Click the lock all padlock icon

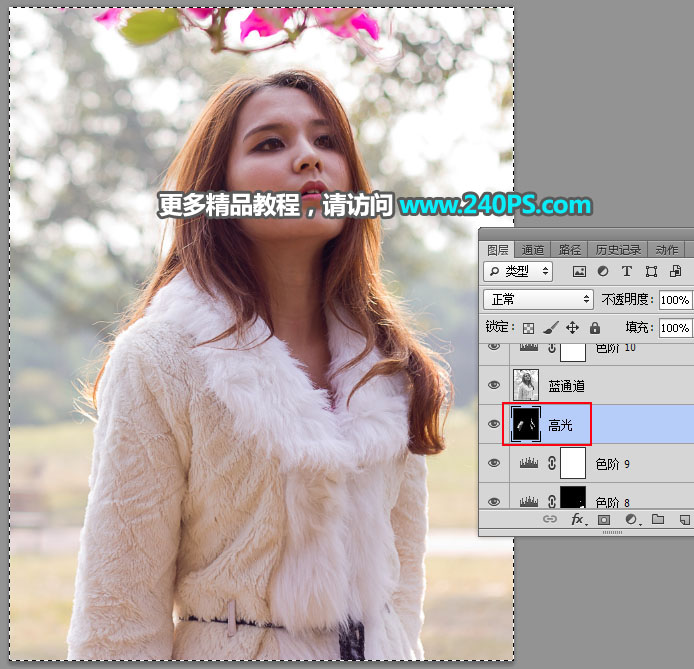594,328
